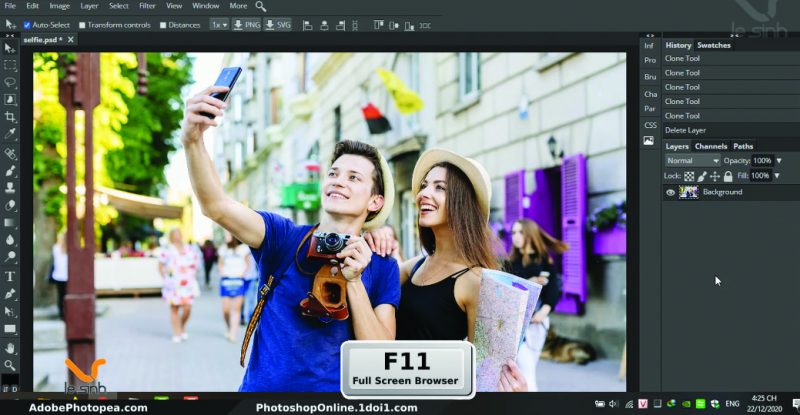Open the File menu

10,6
